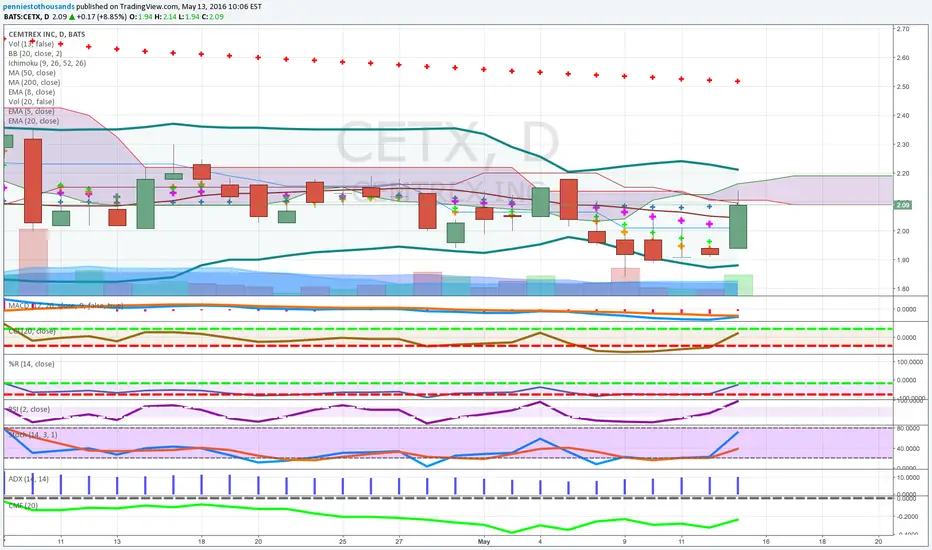
Task: Click the 40.0000 level on Stoch scale
Action: pos(909,449)
